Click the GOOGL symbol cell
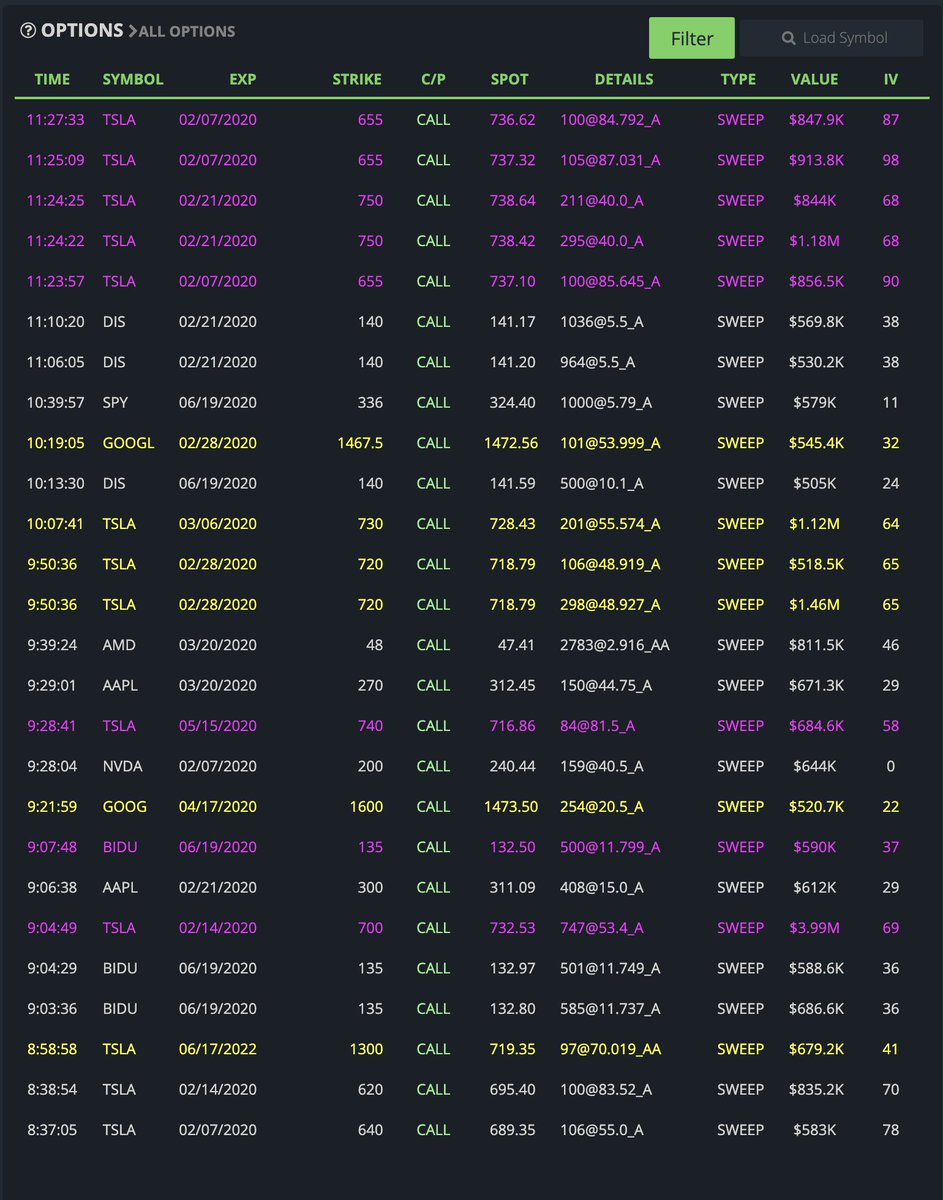 point(128,443)
